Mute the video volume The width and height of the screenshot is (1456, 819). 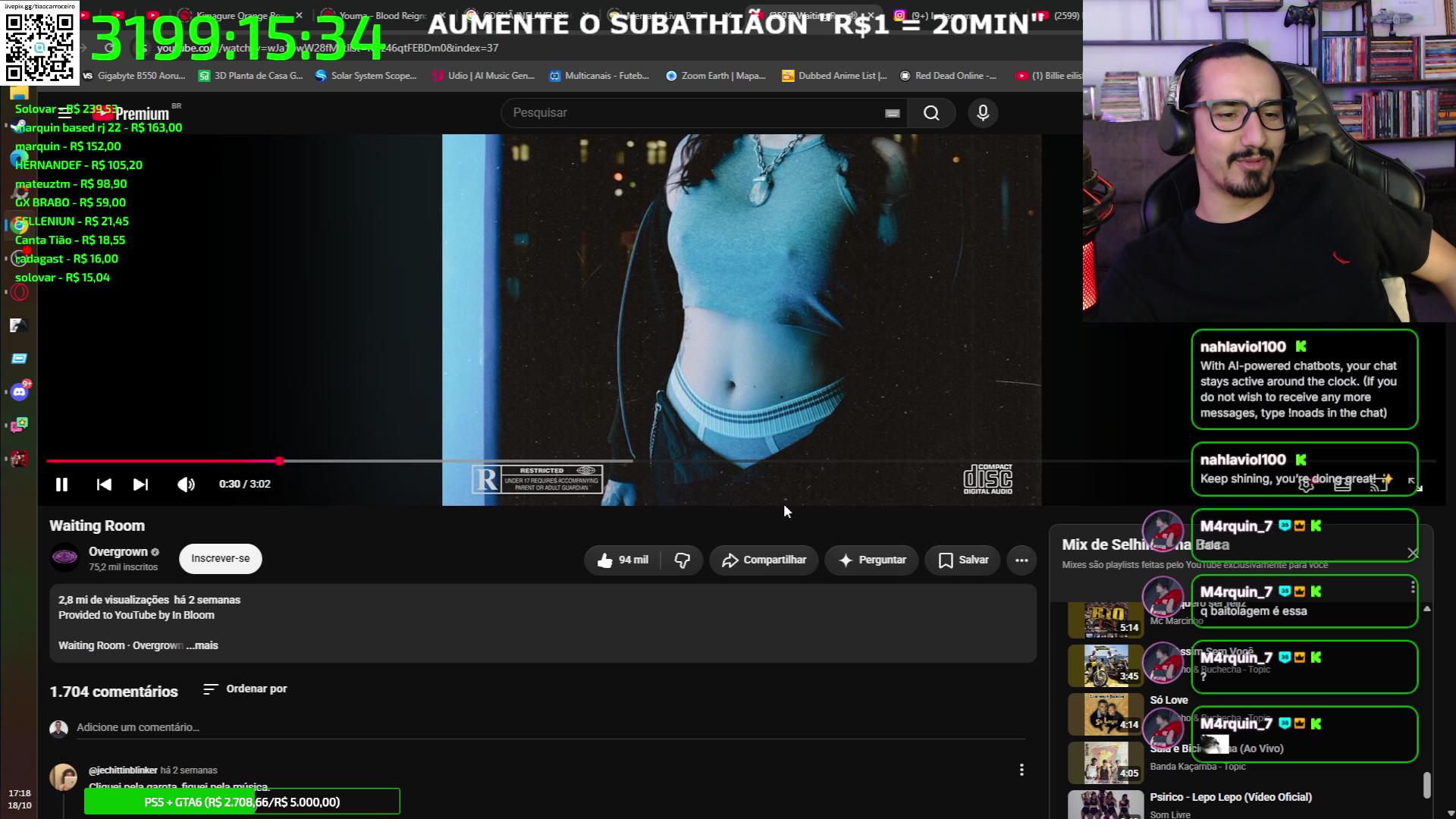[186, 485]
